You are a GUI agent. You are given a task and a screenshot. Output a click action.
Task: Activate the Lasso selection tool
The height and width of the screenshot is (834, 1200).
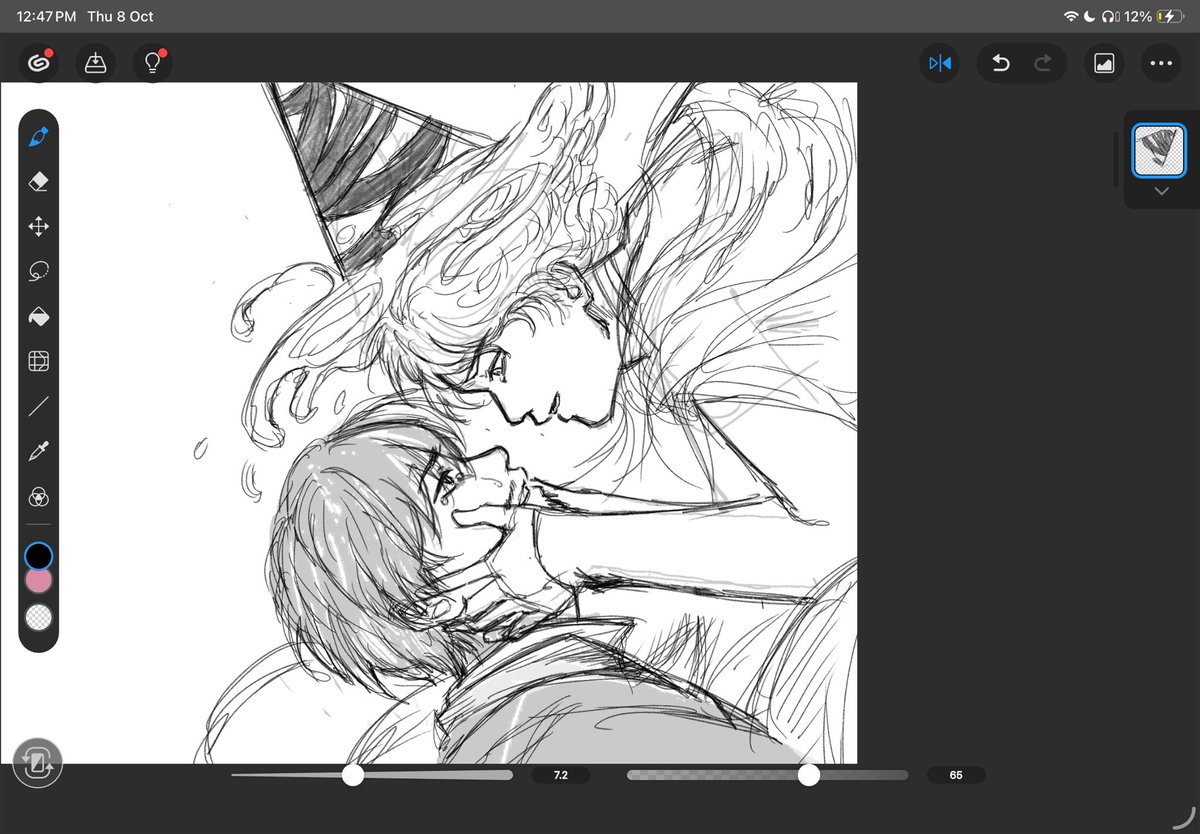[39, 271]
